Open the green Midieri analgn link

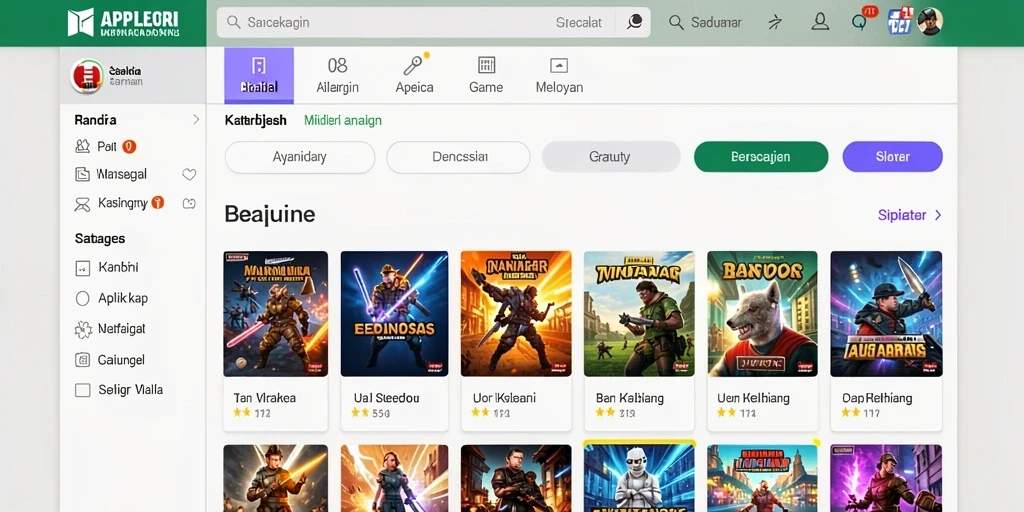(x=343, y=120)
